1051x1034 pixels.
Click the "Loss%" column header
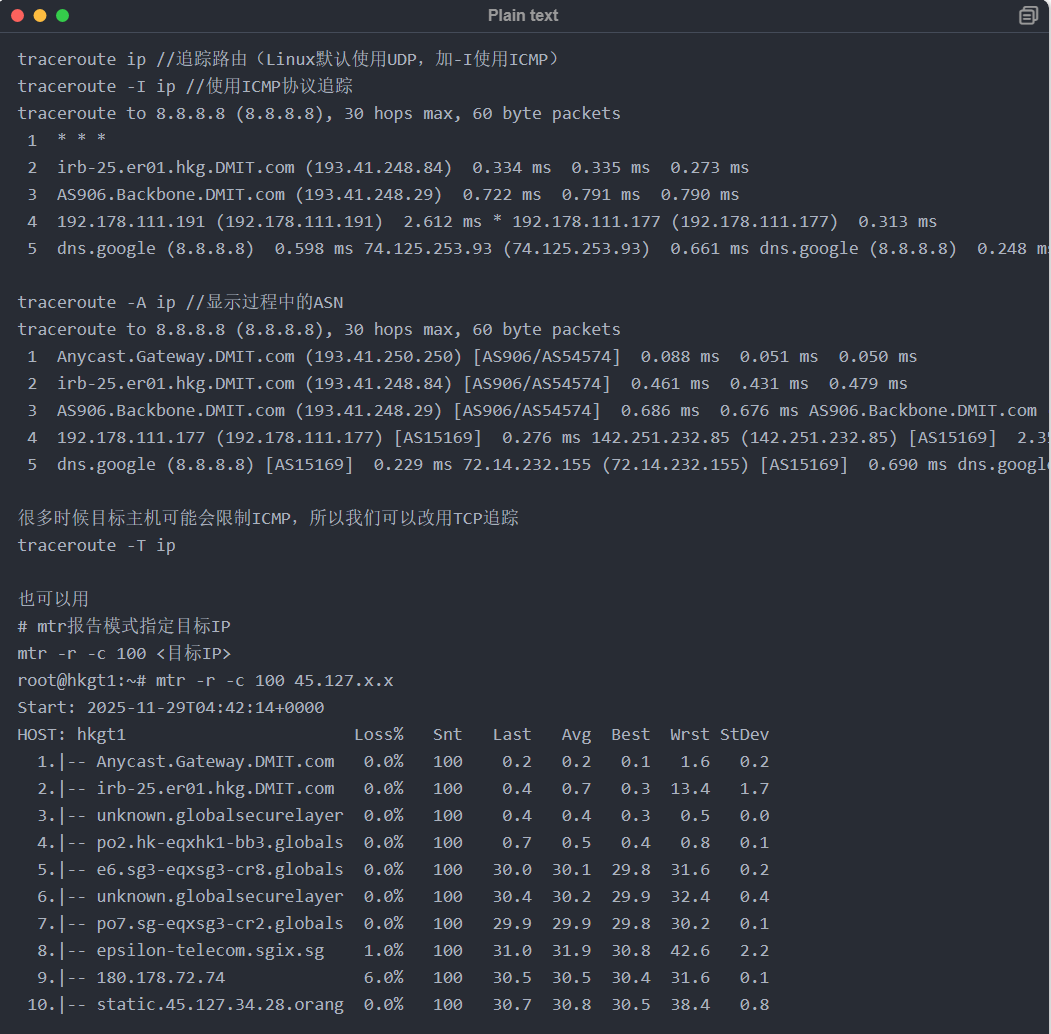point(378,734)
